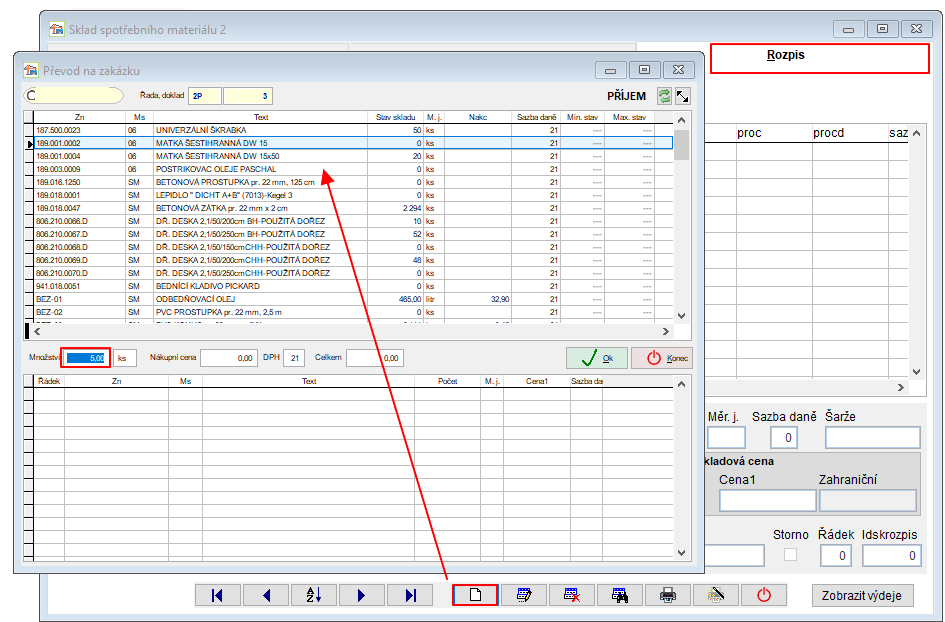Select row MATKA ŠESTIHRANNÁ DW 15x50
This screenshot has height=622, width=945.
point(353,156)
